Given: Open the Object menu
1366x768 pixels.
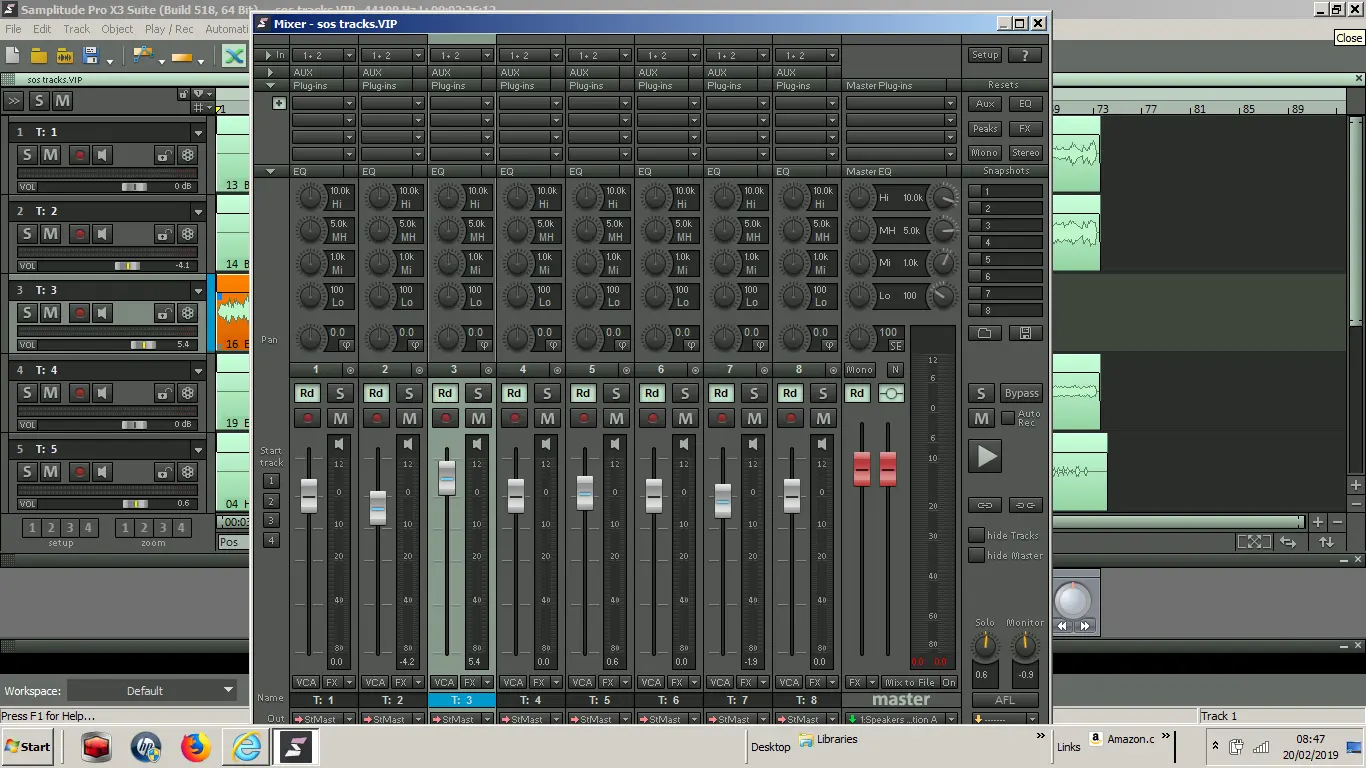Looking at the screenshot, I should (x=117, y=29).
